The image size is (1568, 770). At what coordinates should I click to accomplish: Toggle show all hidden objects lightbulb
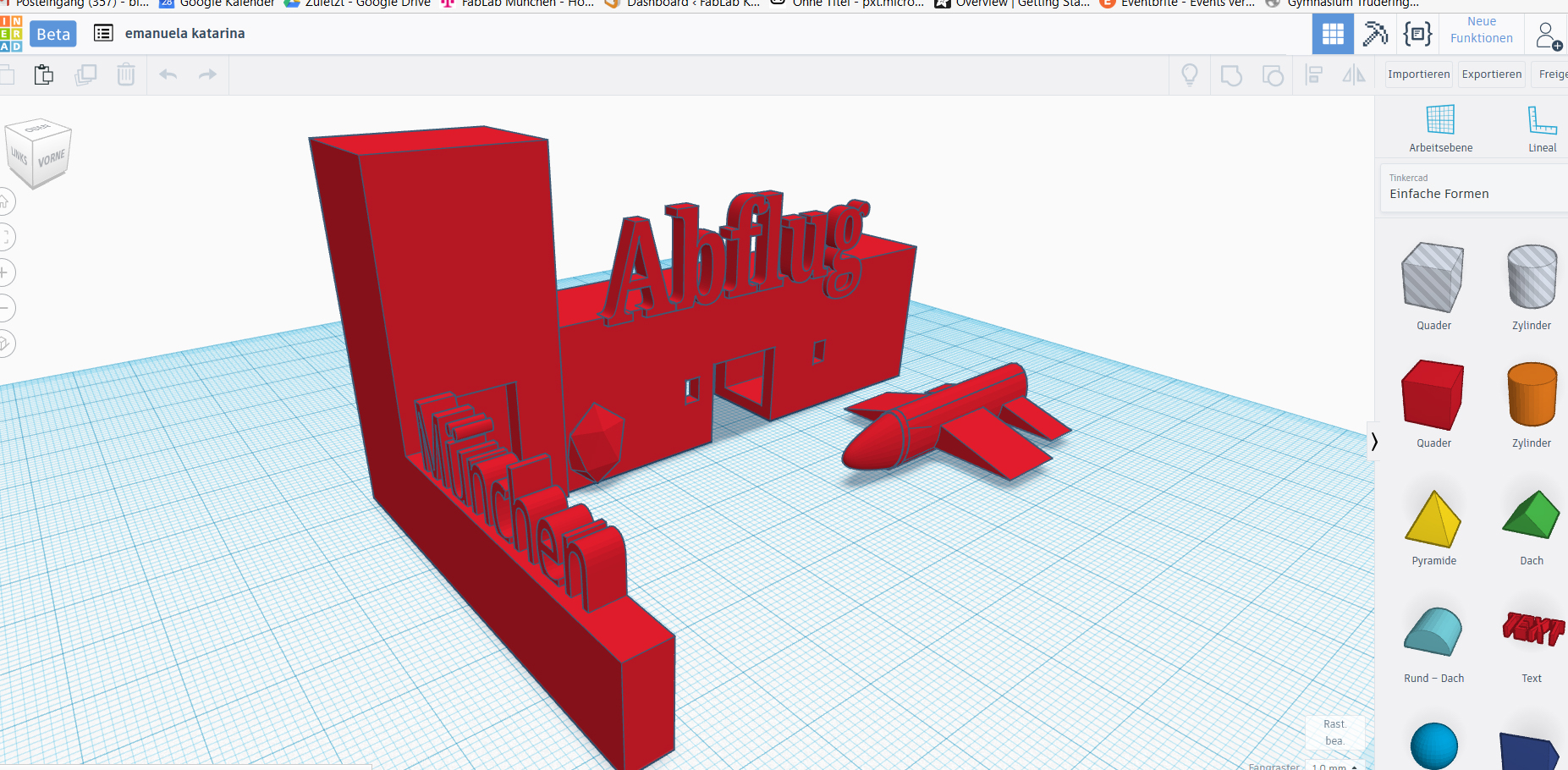point(1190,75)
